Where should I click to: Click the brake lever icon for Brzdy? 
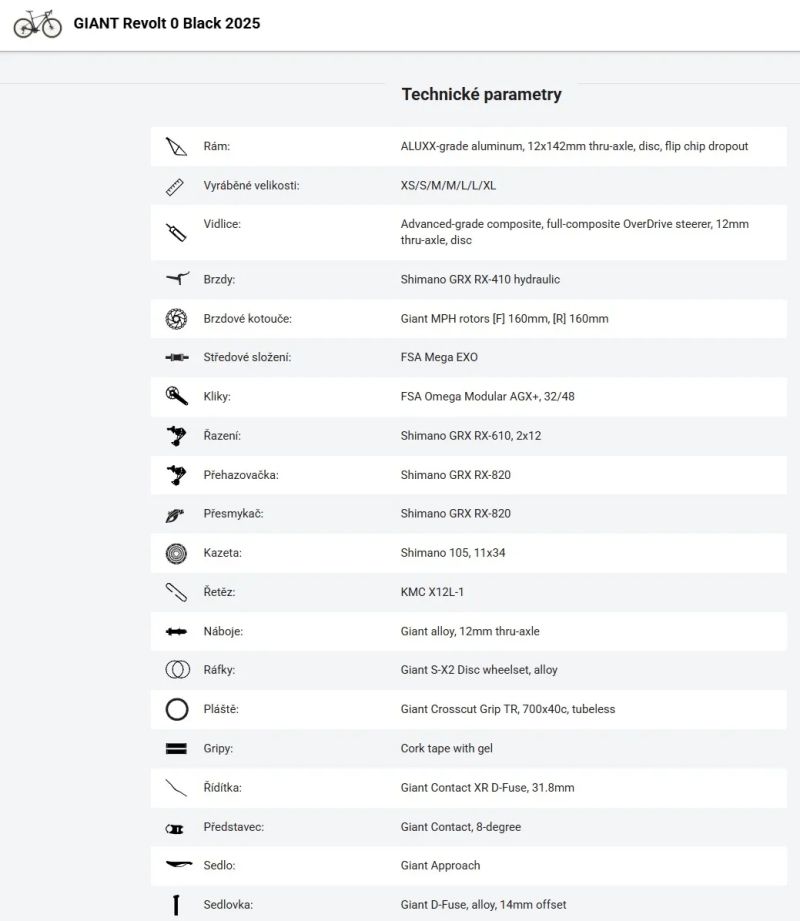pos(177,278)
